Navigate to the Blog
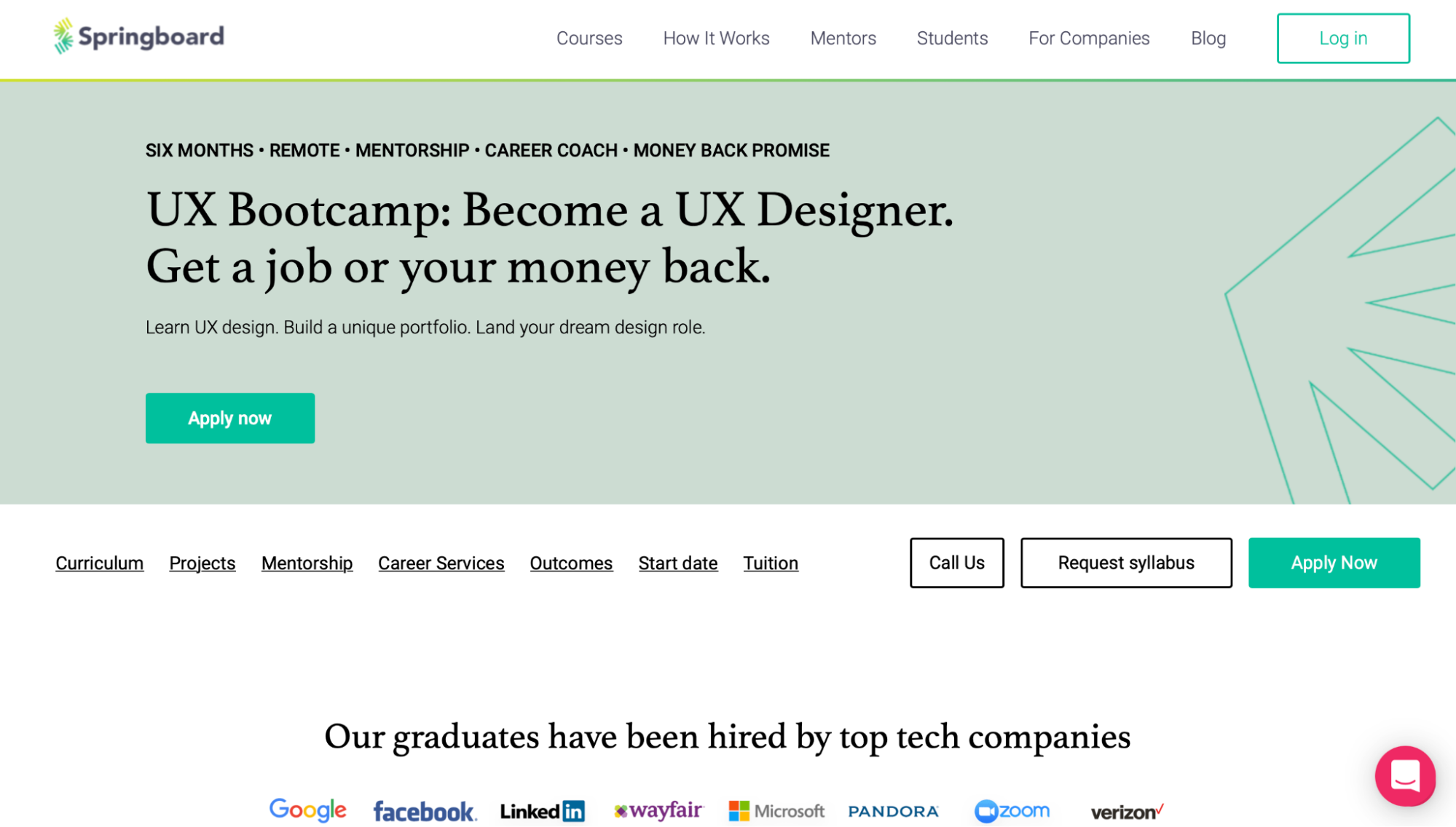Image resolution: width=1456 pixels, height=827 pixels. click(1208, 38)
